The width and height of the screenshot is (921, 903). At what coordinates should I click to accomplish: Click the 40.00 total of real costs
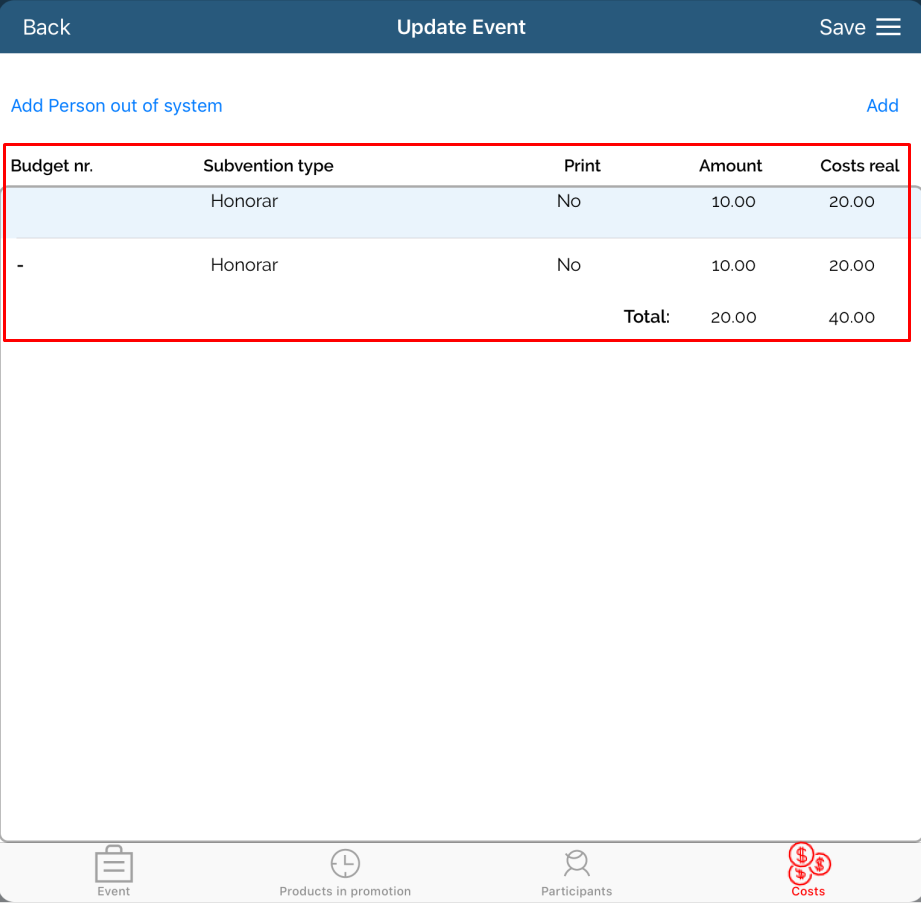851,318
